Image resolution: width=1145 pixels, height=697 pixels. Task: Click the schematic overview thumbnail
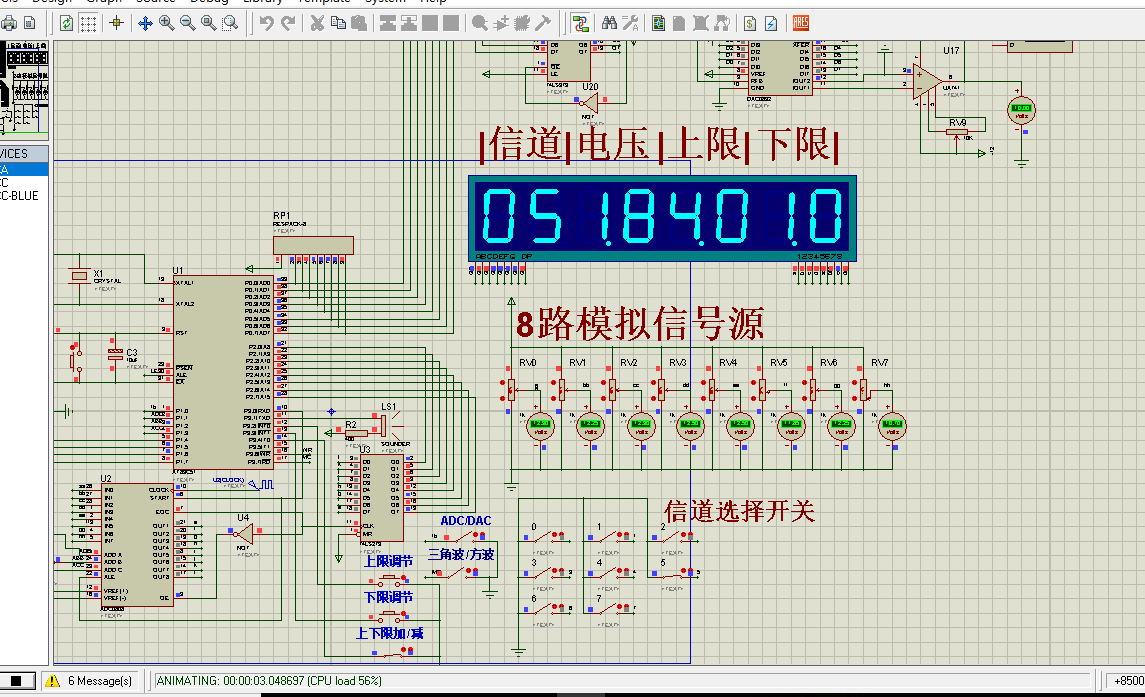[24, 90]
